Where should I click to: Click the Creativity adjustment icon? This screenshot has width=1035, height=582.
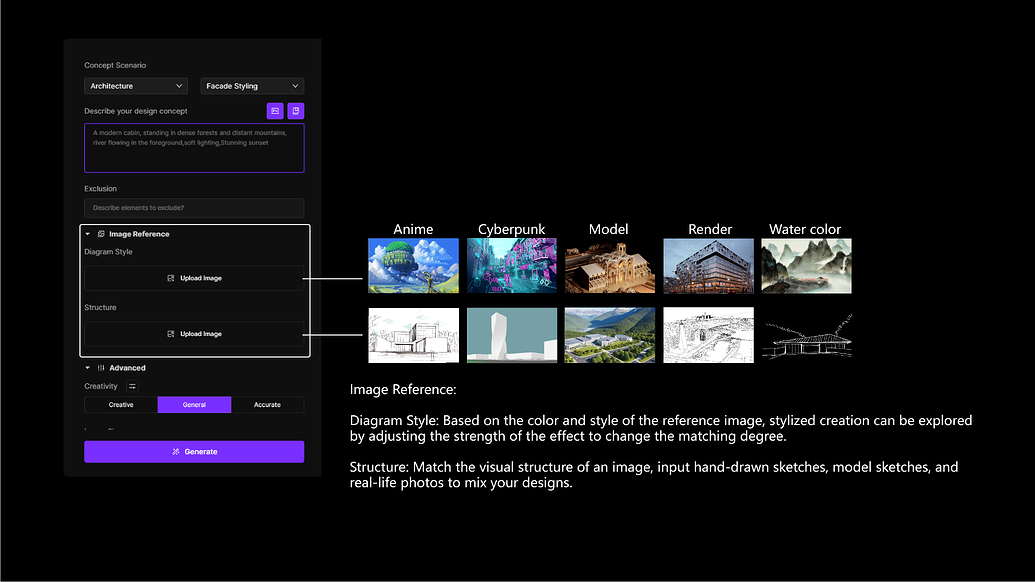pos(132,386)
